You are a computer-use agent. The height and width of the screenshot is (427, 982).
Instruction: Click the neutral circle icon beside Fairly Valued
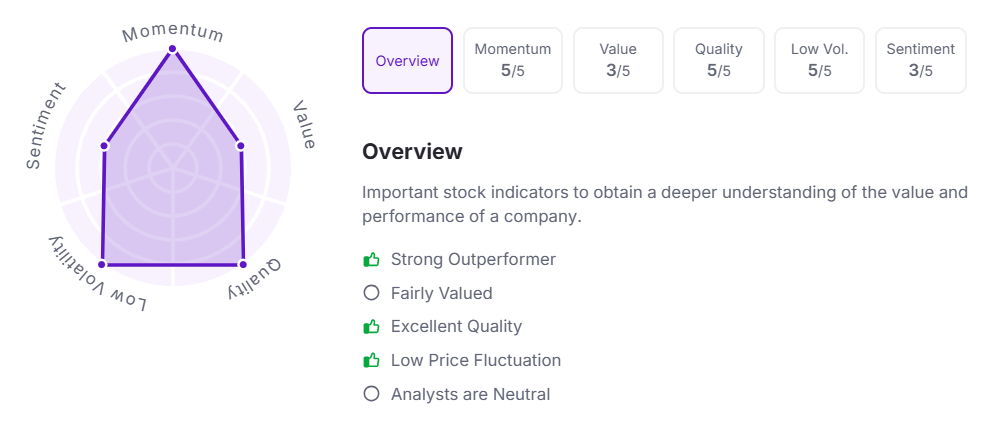point(372,294)
